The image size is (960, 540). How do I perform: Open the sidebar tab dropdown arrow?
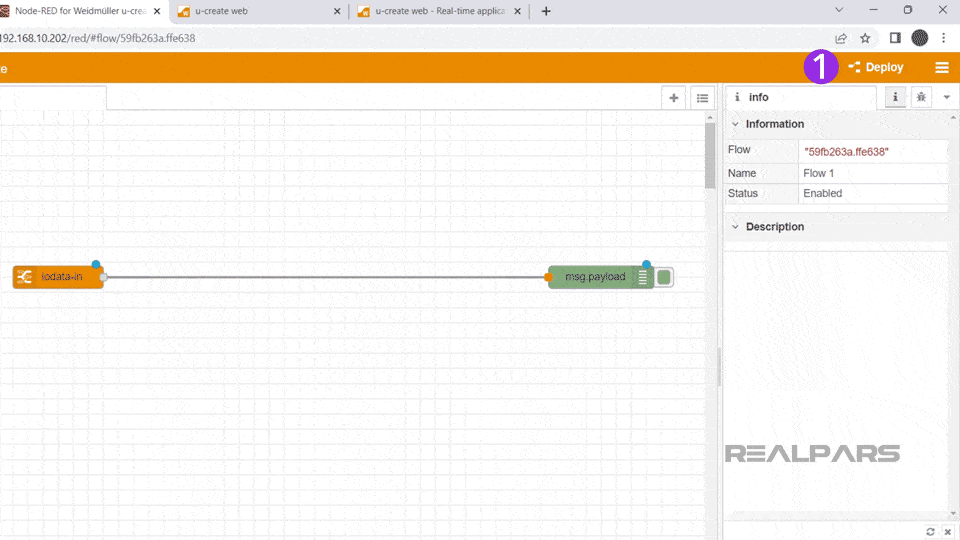tap(947, 97)
